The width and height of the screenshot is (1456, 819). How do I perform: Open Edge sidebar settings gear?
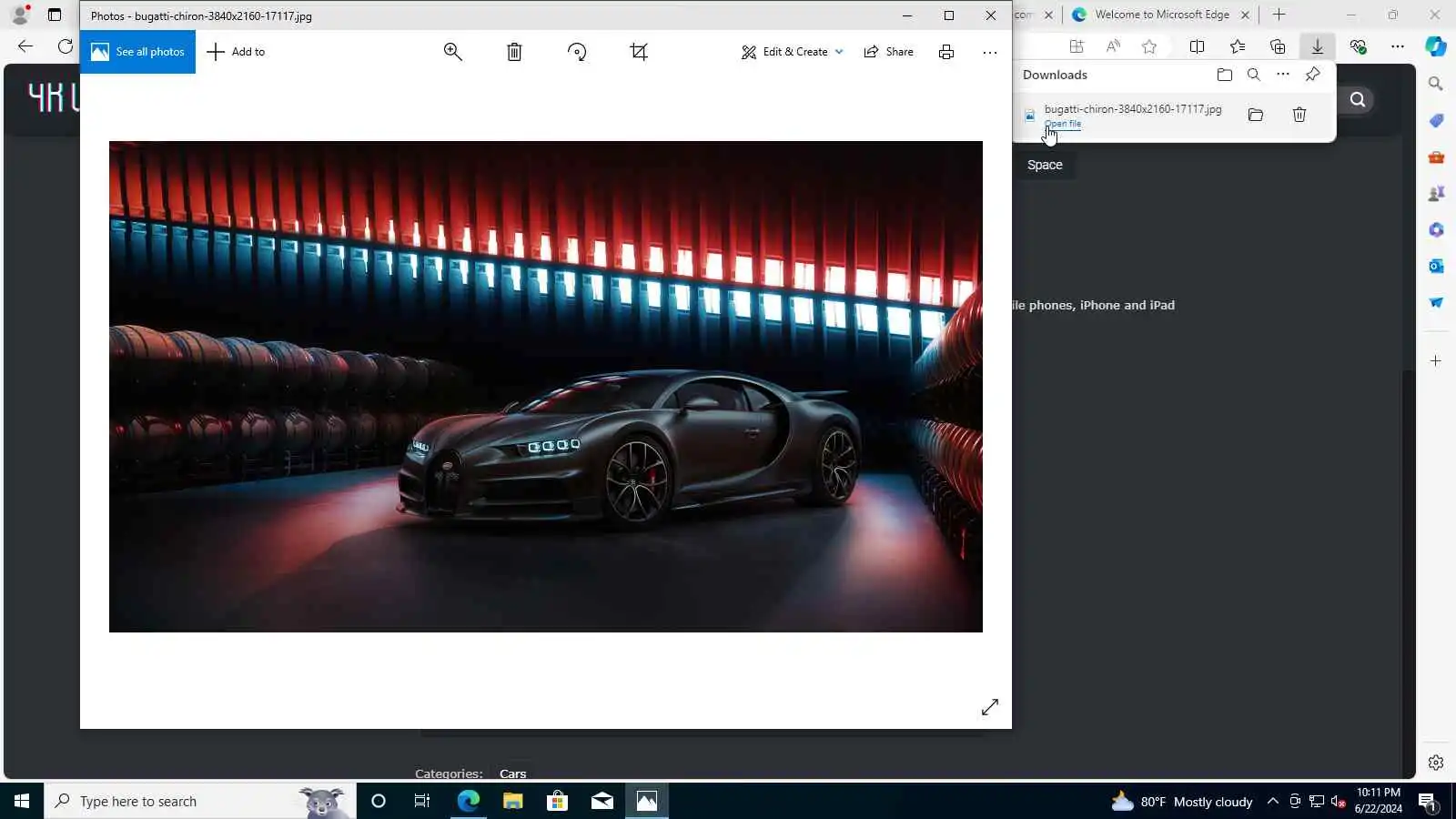point(1436,763)
